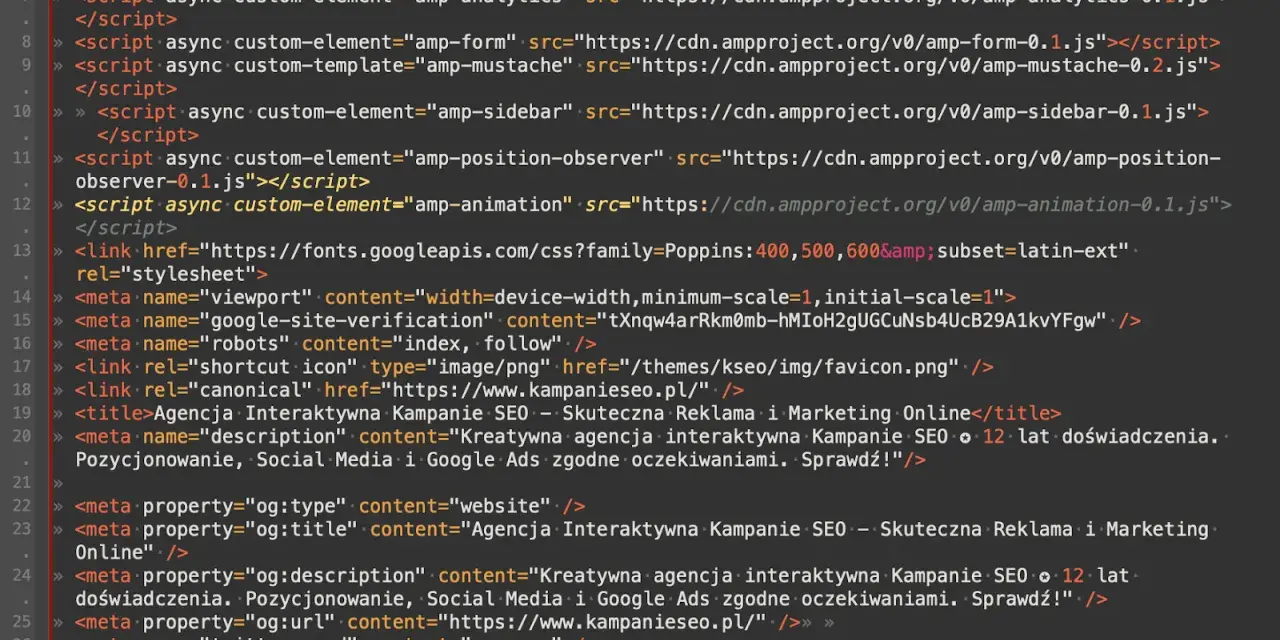Click line number 10 in the gutter

[x=21, y=112]
